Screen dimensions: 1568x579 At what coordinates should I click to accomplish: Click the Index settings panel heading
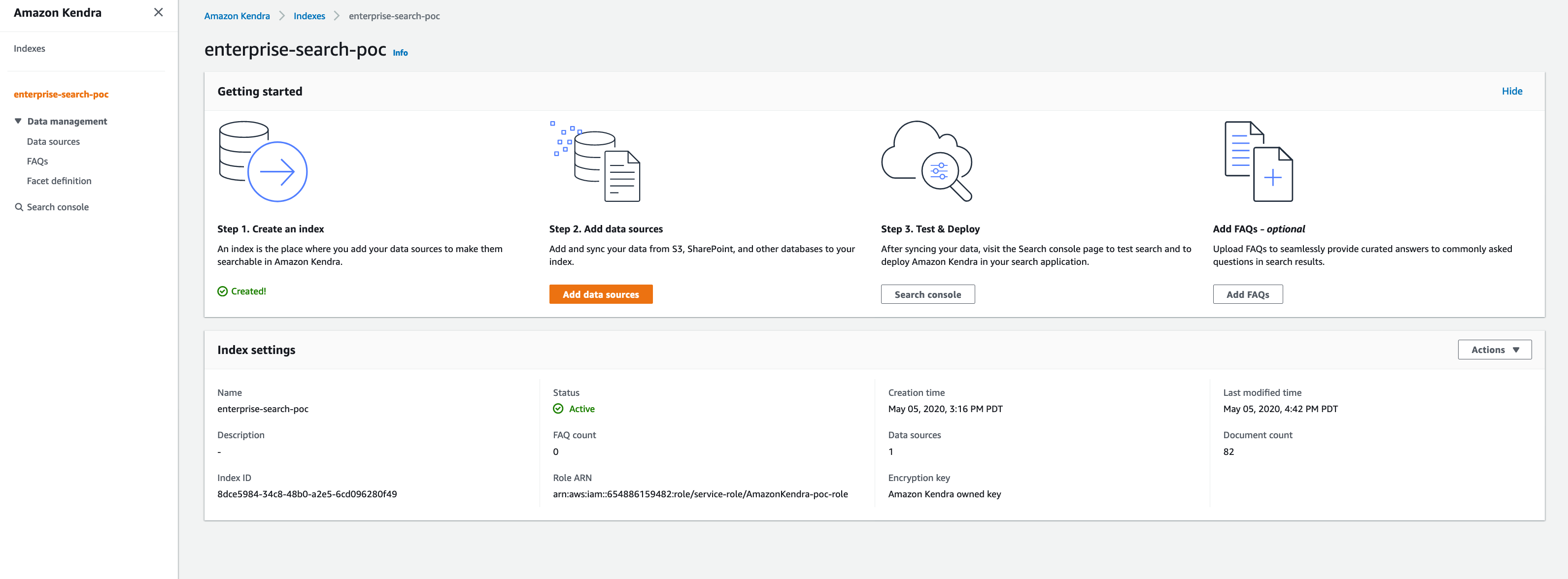point(256,350)
